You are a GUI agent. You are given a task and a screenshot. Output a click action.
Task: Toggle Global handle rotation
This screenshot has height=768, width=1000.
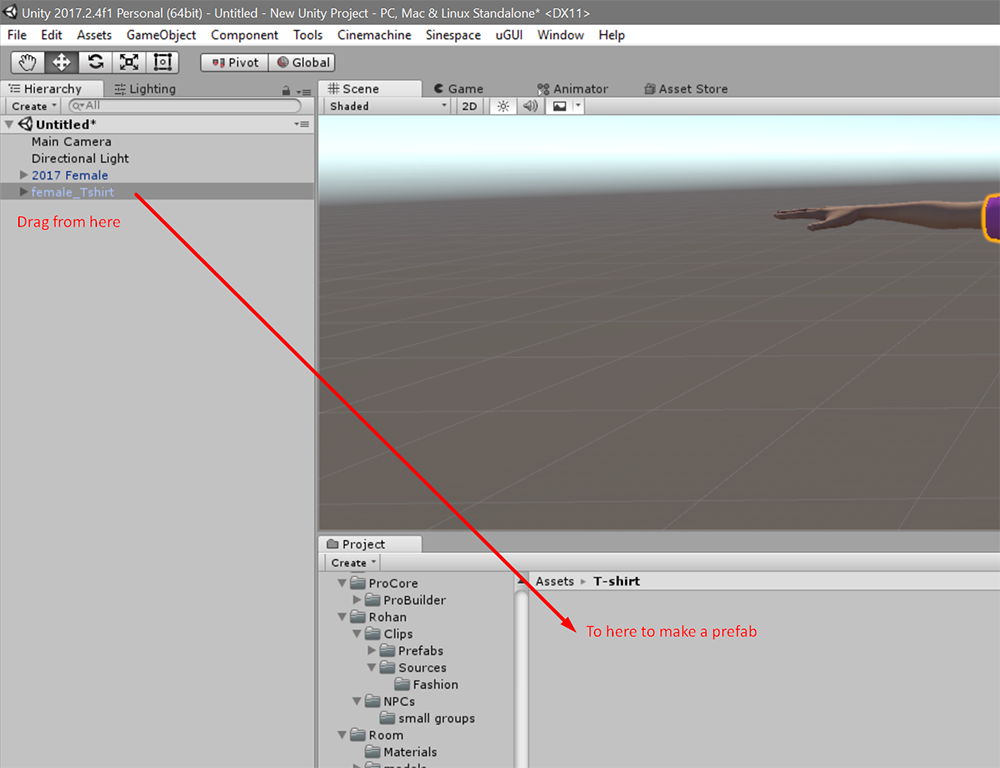click(302, 63)
